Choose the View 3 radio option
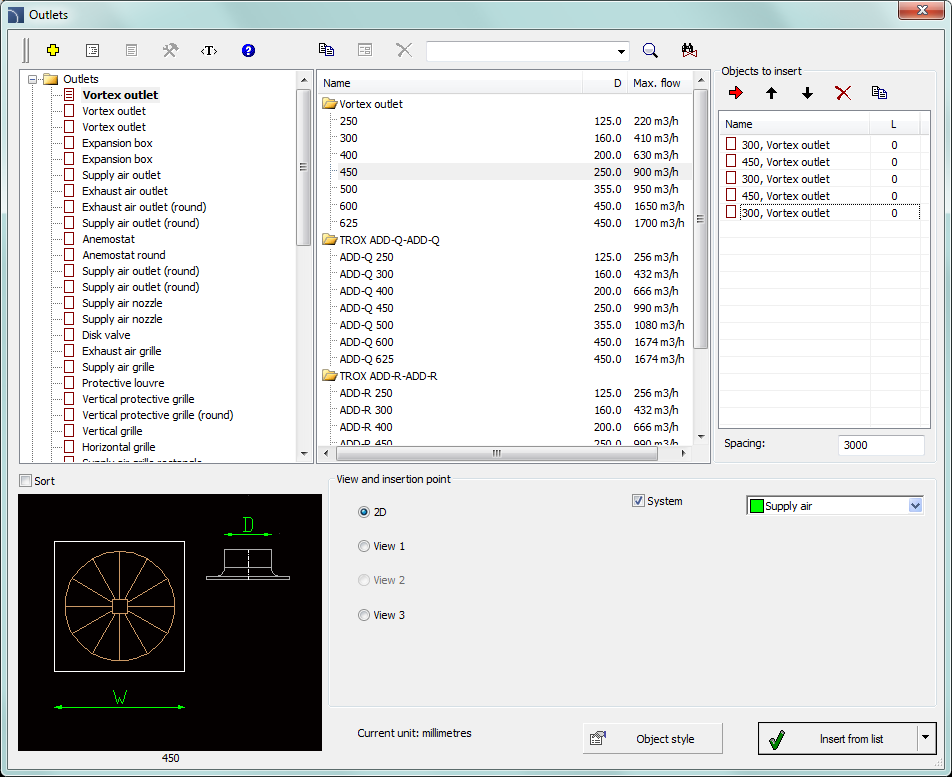Viewport: 952px width, 777px height. [x=364, y=615]
